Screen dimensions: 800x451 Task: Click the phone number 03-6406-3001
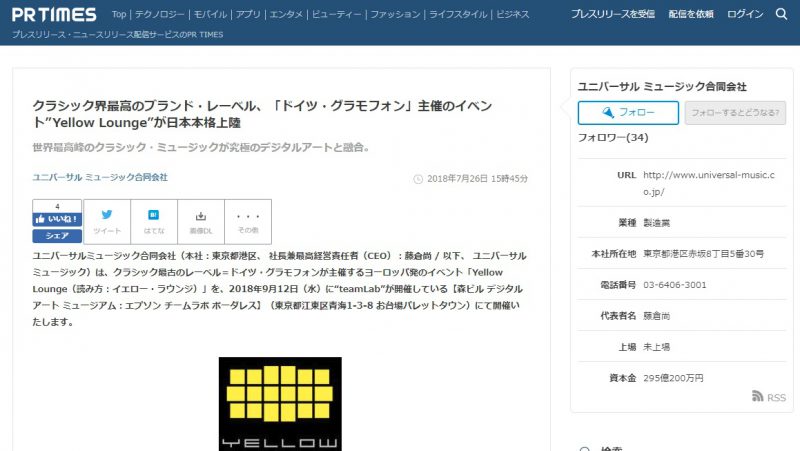[x=674, y=285]
